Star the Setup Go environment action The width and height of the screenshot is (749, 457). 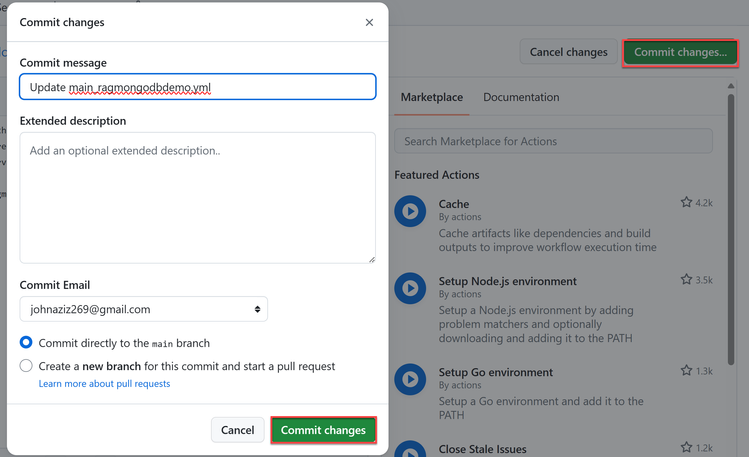click(x=687, y=371)
